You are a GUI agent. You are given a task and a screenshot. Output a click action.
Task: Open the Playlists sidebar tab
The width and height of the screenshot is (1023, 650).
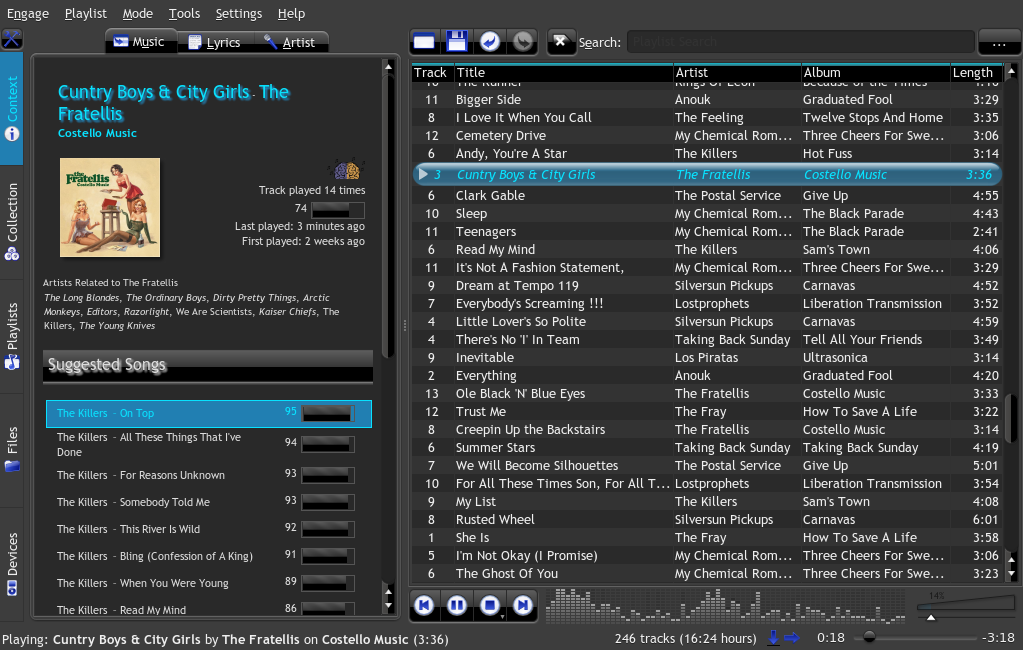point(12,336)
